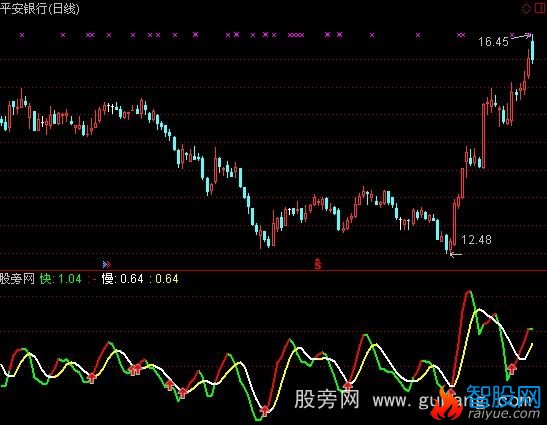The height and width of the screenshot is (425, 547).
Task: Click the green 快: 1.04 indicator value
Action: (61, 279)
